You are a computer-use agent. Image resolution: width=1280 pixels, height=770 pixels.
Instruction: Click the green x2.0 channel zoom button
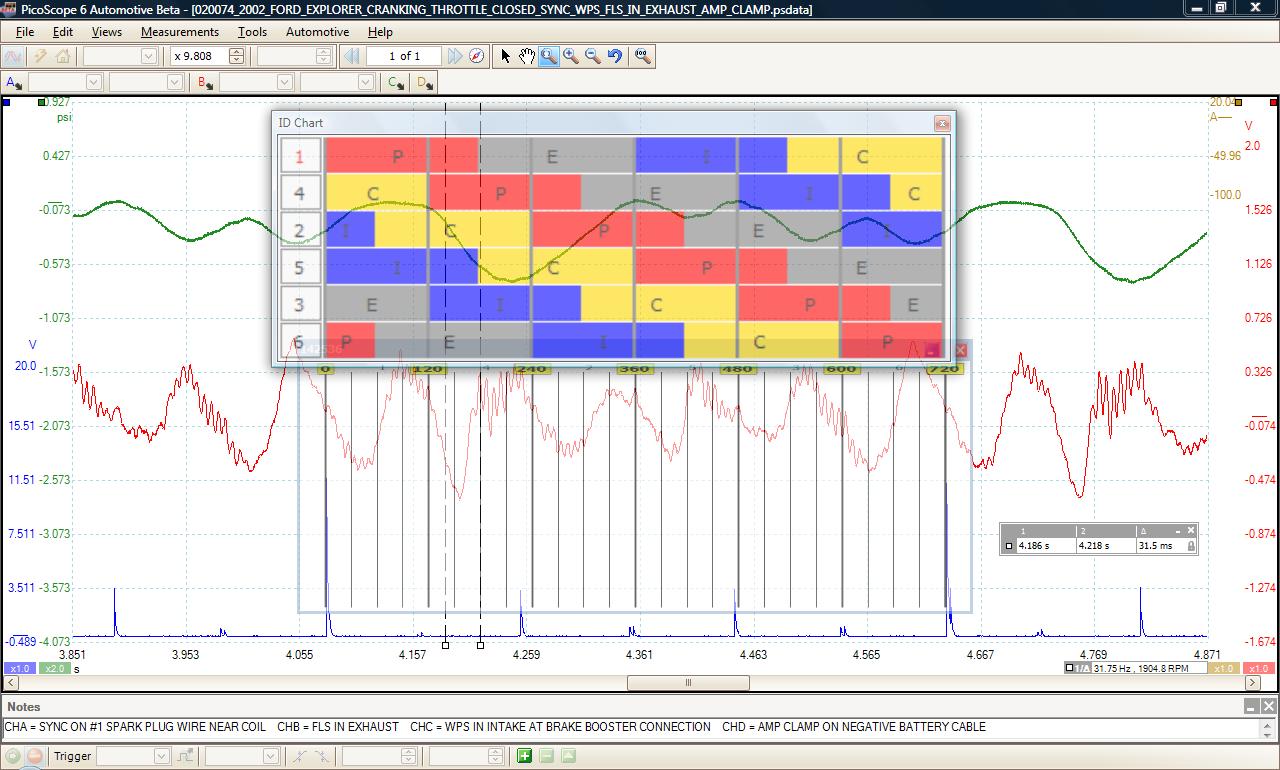[x=55, y=668]
